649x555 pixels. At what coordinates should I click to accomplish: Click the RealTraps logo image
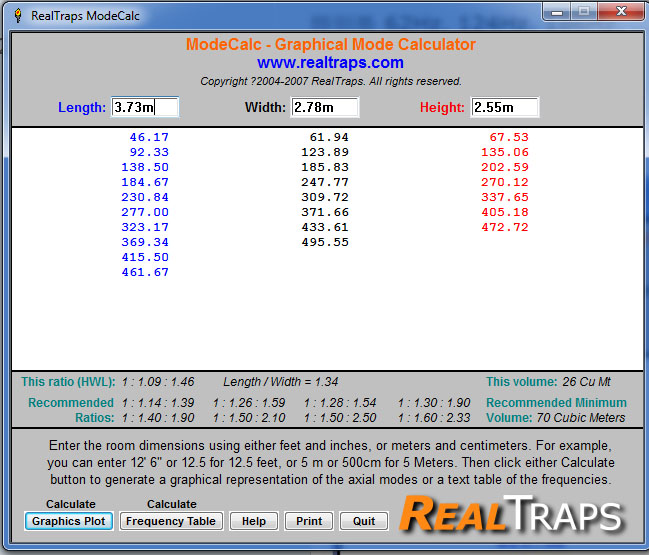coord(512,512)
